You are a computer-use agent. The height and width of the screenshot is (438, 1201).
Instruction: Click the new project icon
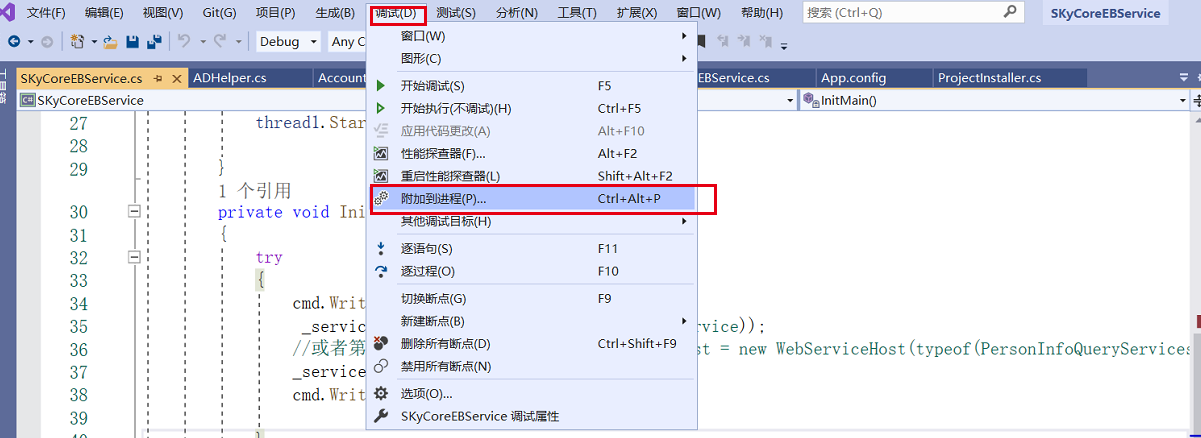[x=79, y=42]
